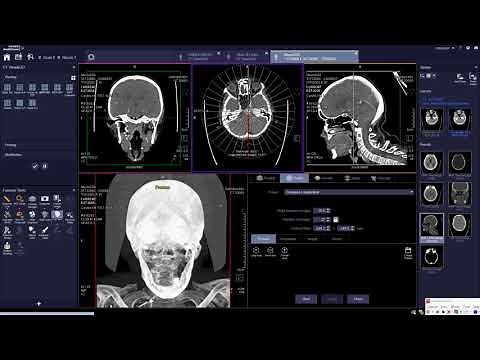Click the 3D skull rendering pane

tap(163, 241)
